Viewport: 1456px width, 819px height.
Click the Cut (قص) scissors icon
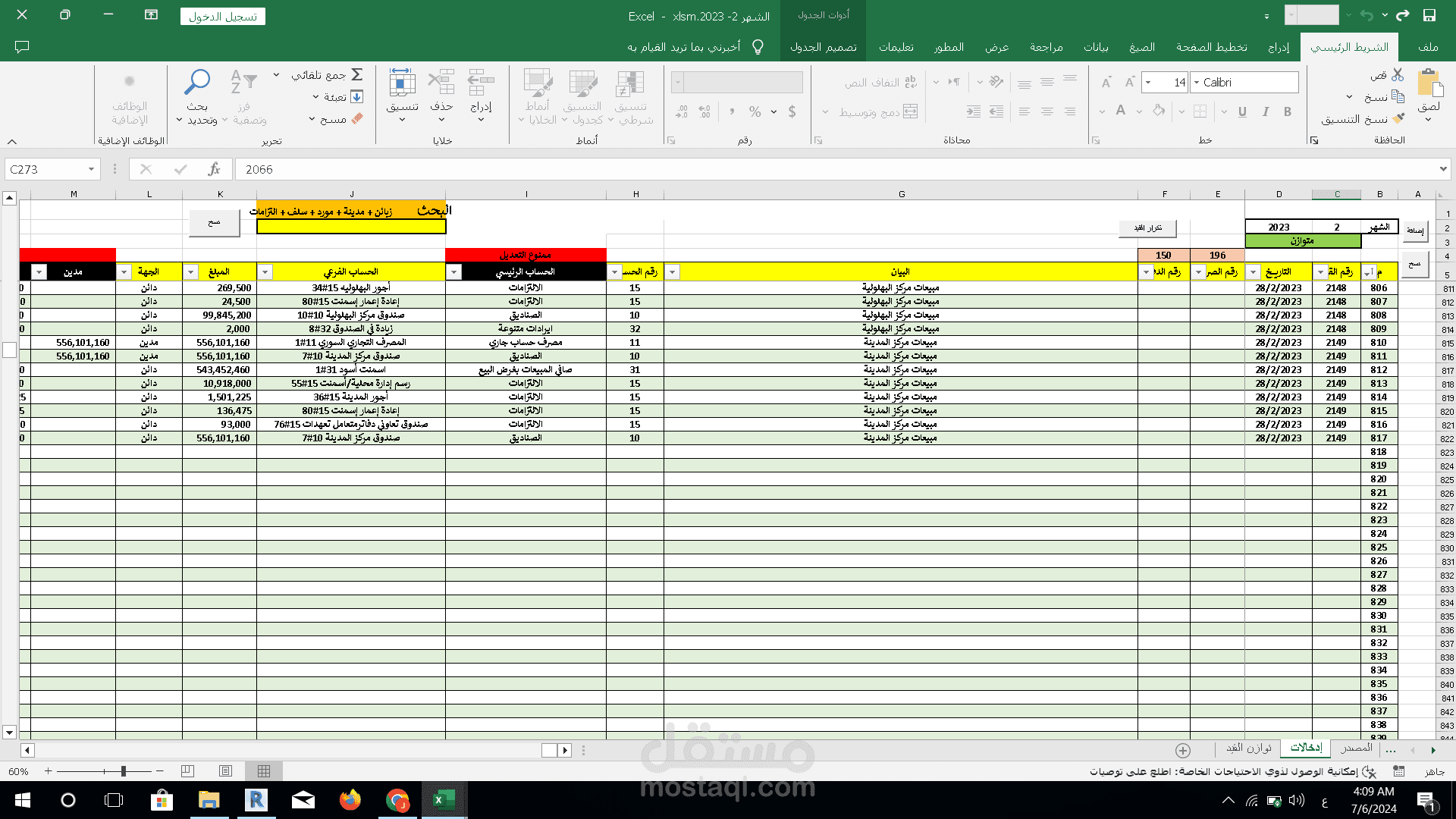click(x=1398, y=74)
